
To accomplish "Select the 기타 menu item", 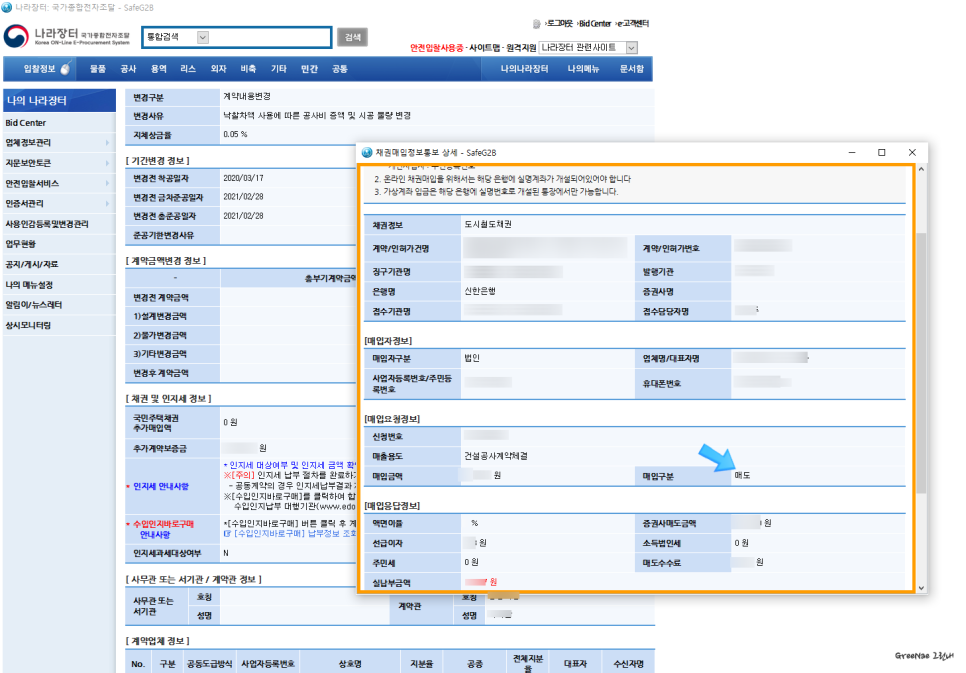I will click(x=279, y=69).
